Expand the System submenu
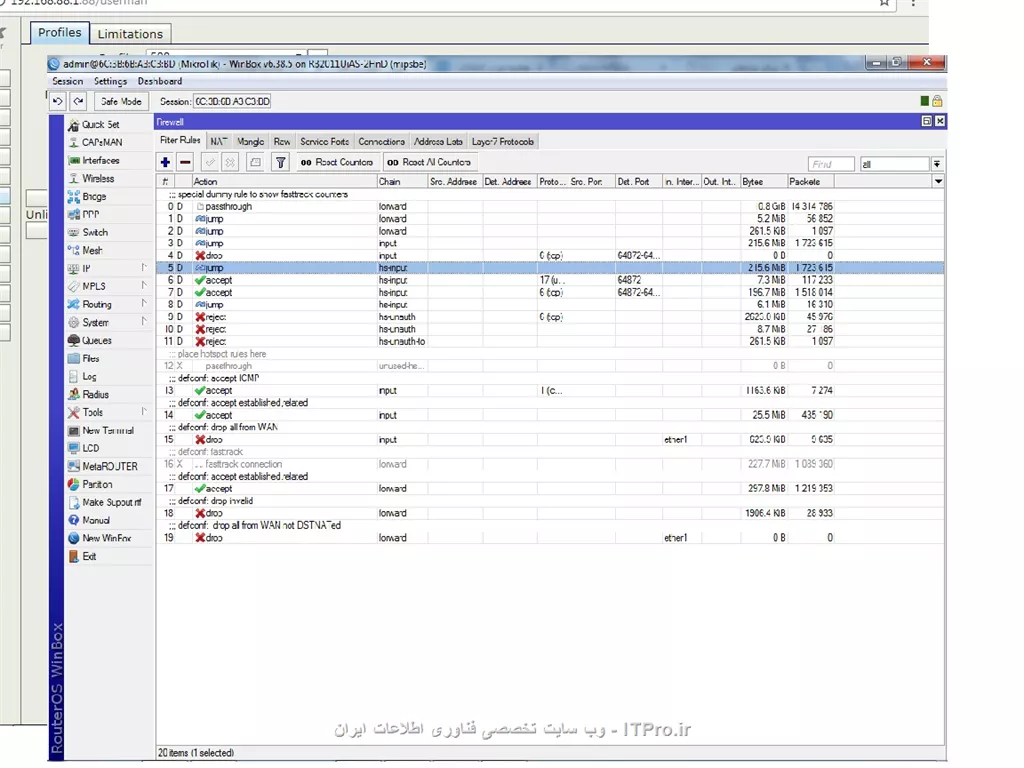This screenshot has width=1024, height=768. (144, 322)
